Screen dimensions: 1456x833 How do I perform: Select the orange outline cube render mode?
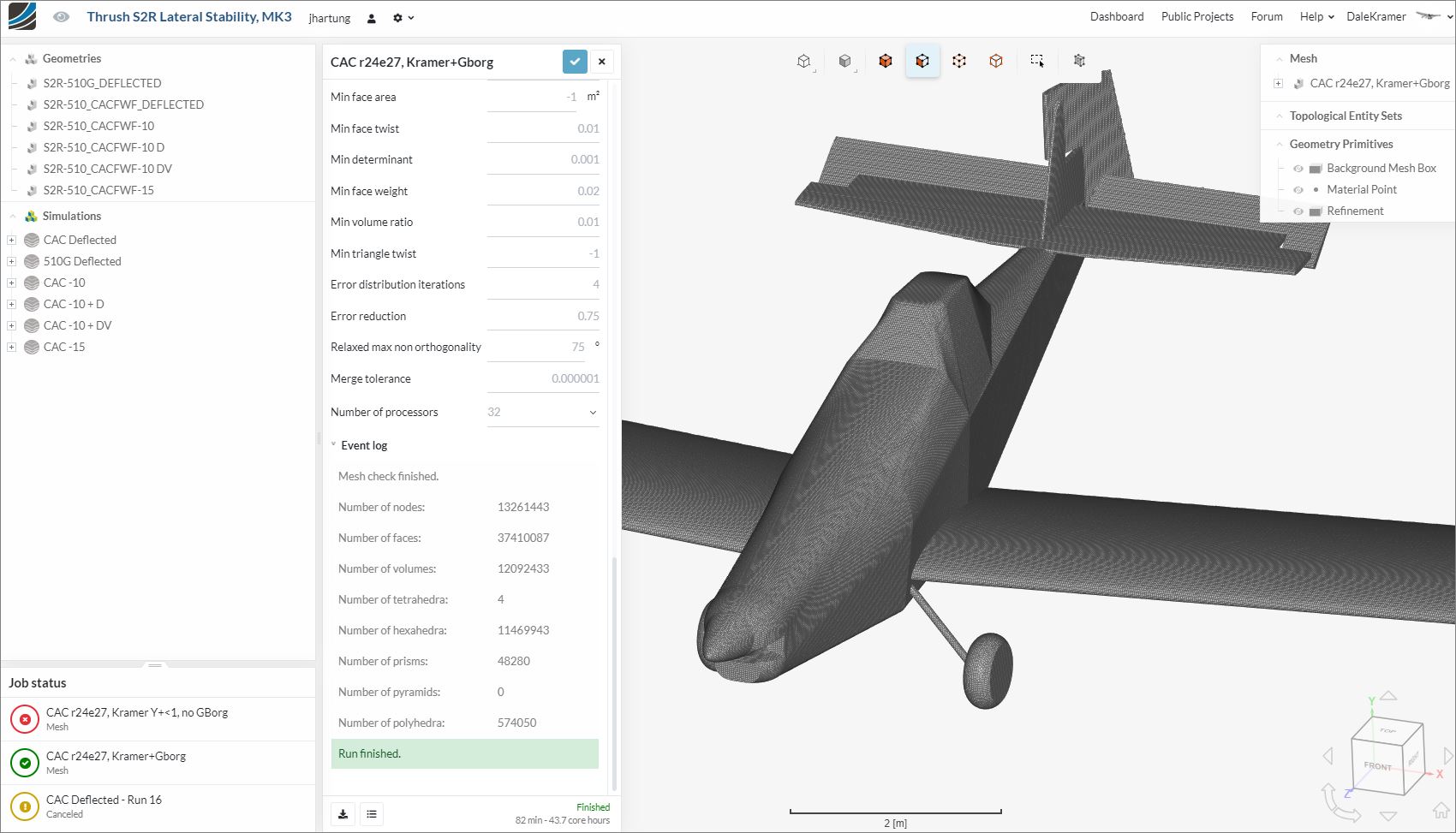click(996, 61)
